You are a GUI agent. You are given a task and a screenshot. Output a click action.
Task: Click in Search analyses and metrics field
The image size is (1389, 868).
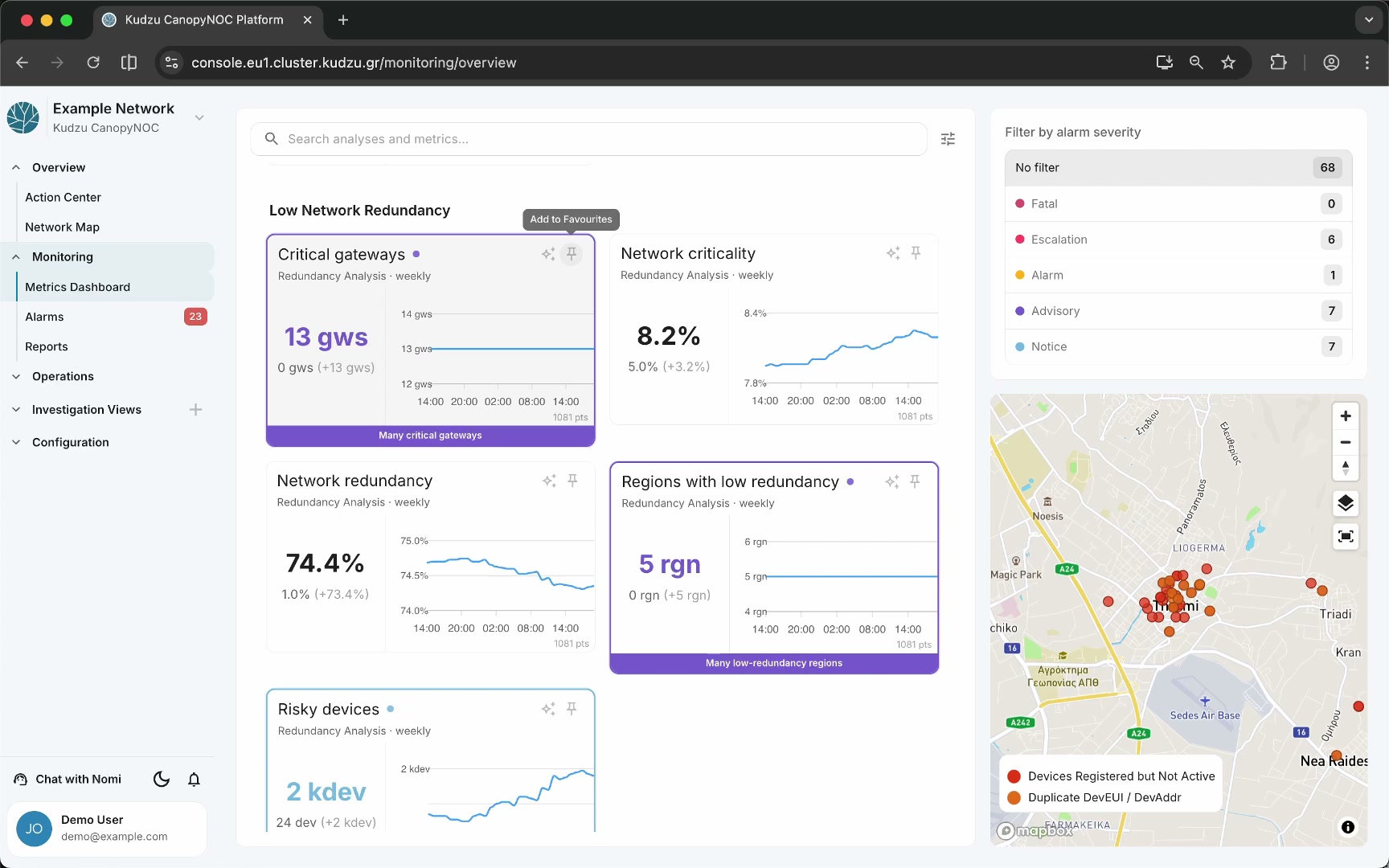[x=589, y=139]
